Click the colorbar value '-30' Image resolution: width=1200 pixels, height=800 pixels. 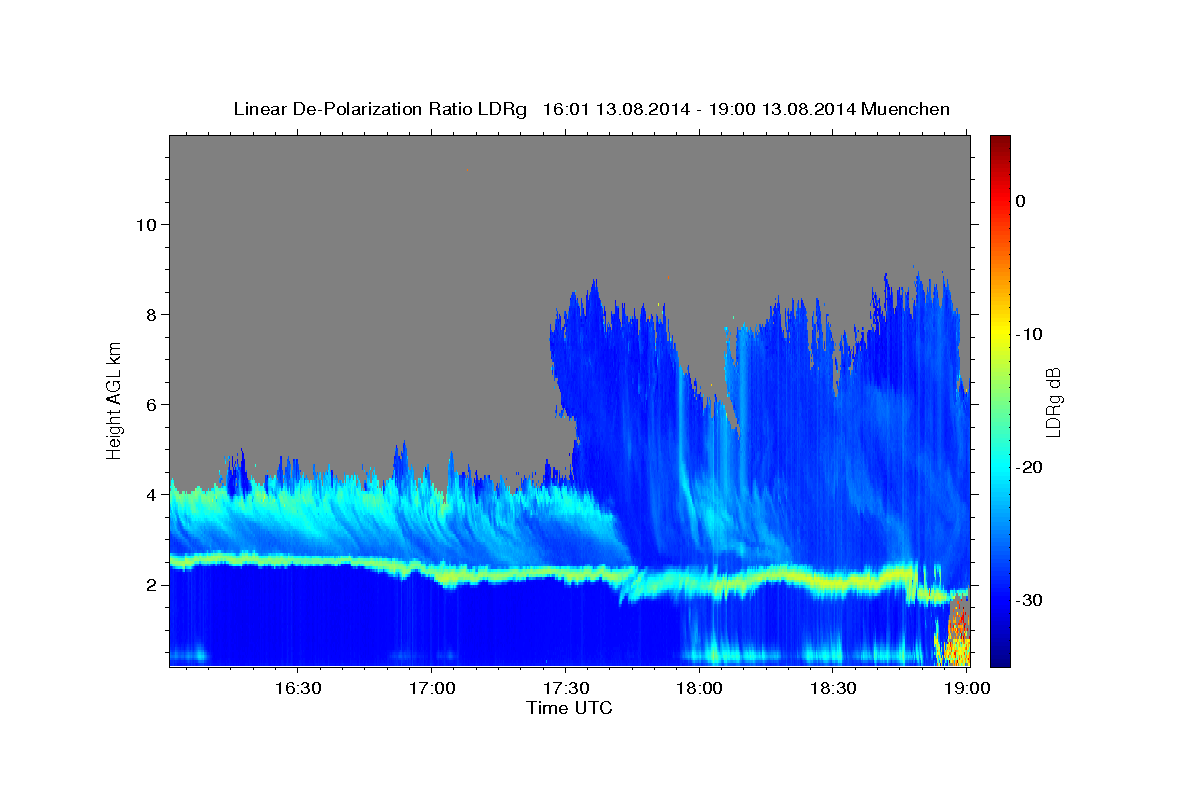pos(1029,600)
